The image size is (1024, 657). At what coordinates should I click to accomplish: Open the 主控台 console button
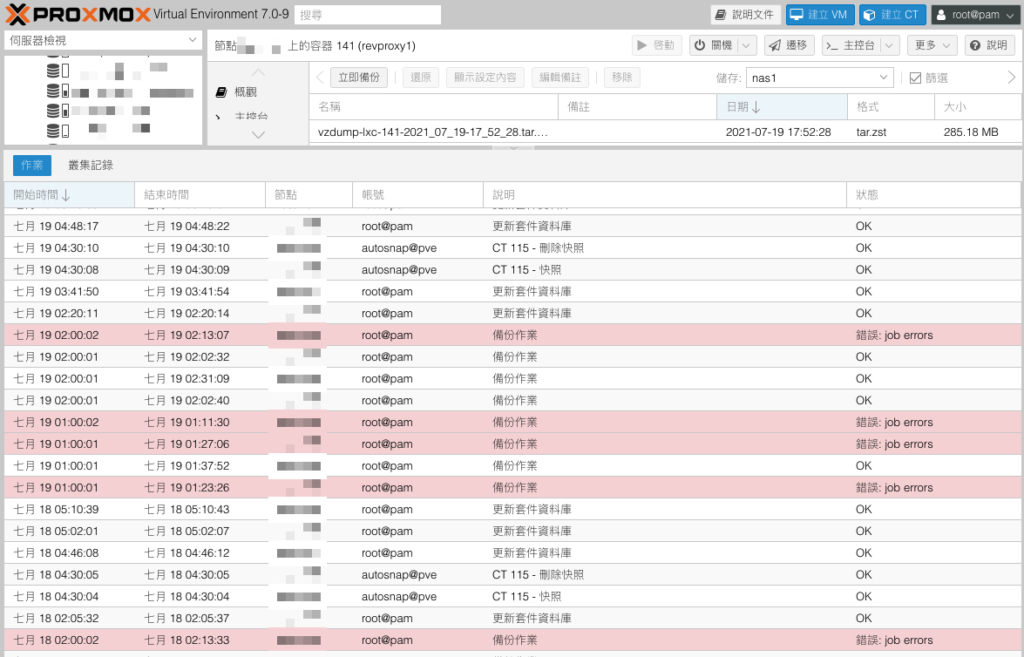click(x=851, y=45)
